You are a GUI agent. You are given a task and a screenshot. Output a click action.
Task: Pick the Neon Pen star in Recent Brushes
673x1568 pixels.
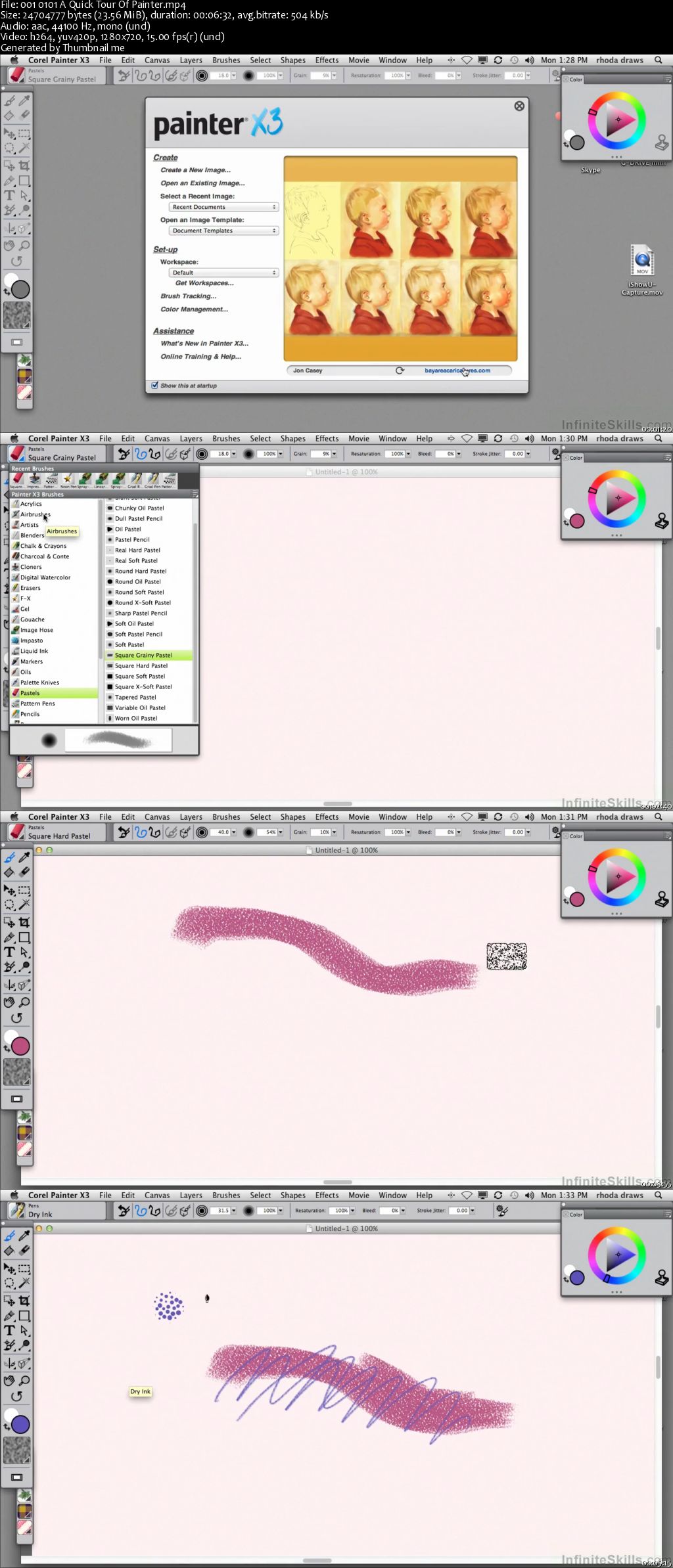[x=68, y=480]
